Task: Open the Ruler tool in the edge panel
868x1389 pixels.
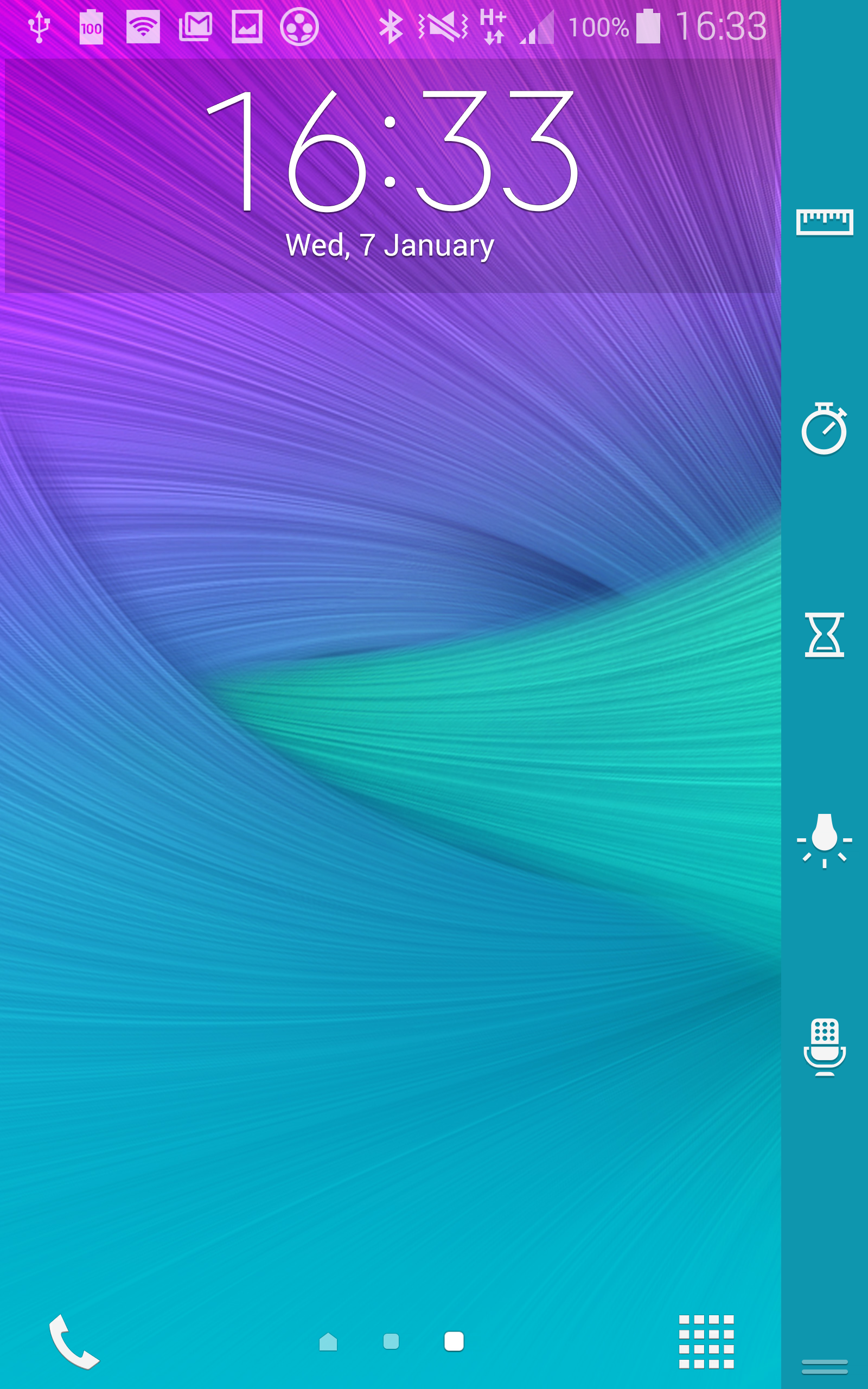Action: (825, 222)
